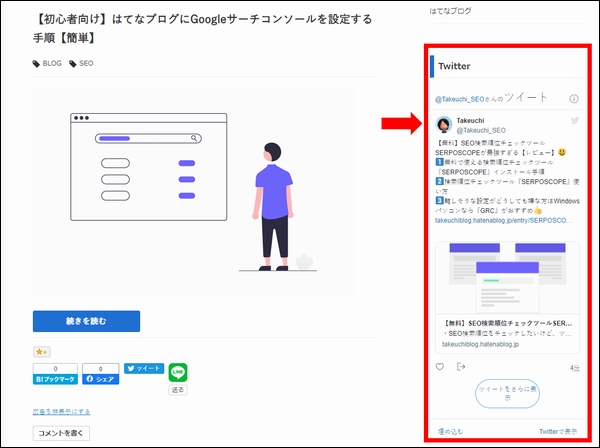The image size is (600, 448).
Task: Click ツイートをさらに表示 button
Action: tap(507, 393)
